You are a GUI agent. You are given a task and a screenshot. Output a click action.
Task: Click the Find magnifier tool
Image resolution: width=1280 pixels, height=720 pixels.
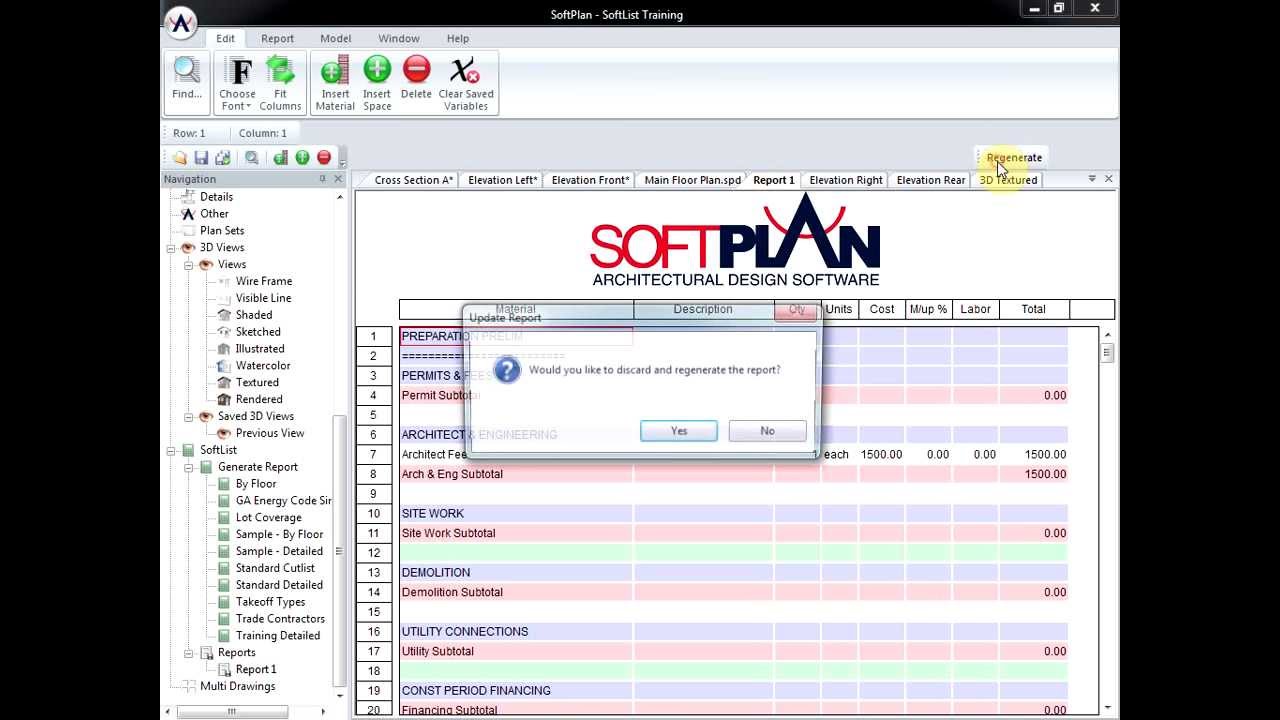click(x=187, y=78)
